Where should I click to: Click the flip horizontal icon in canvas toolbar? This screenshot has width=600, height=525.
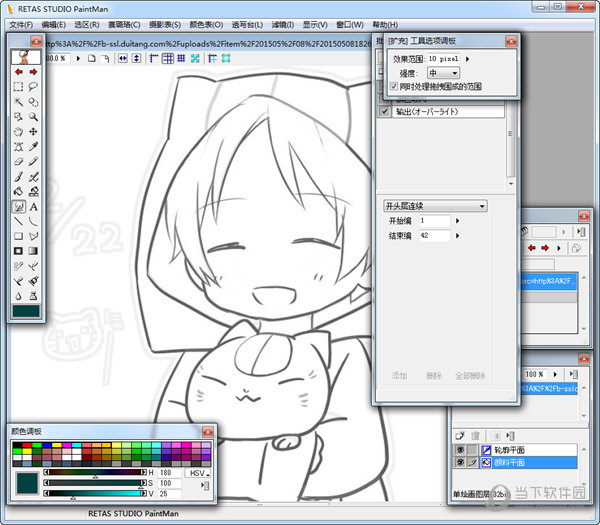[122, 58]
